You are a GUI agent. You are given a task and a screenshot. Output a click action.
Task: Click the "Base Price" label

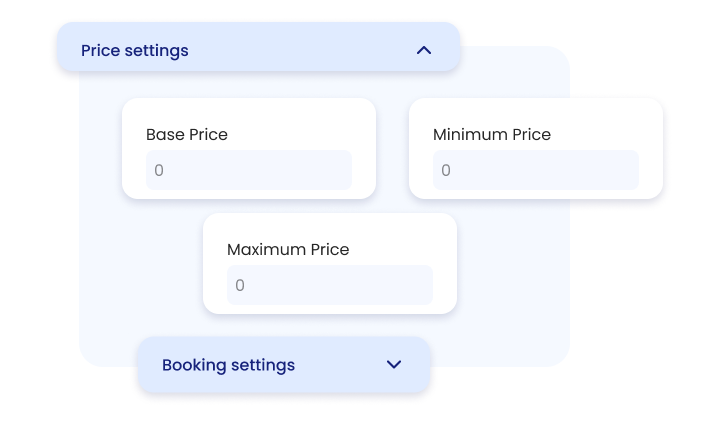tap(187, 134)
